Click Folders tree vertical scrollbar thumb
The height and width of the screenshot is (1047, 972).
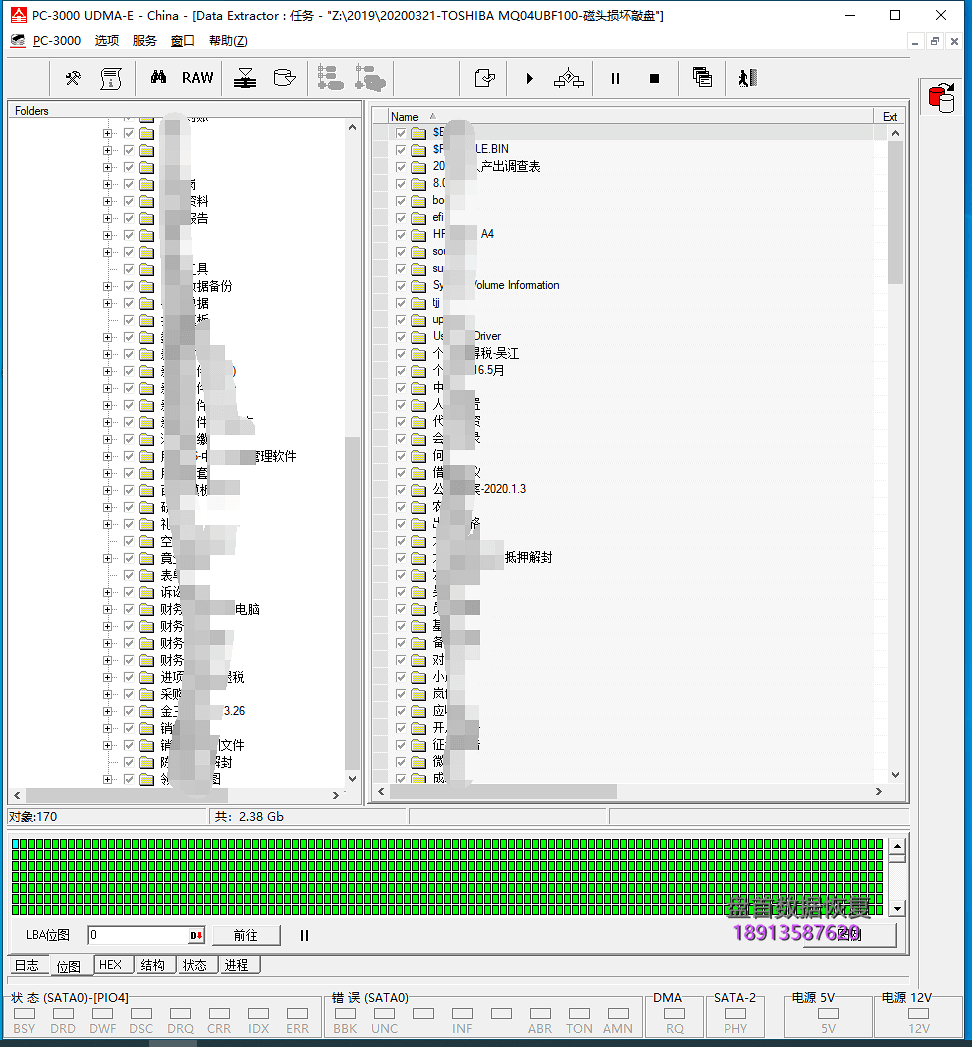pyautogui.click(x=352, y=602)
